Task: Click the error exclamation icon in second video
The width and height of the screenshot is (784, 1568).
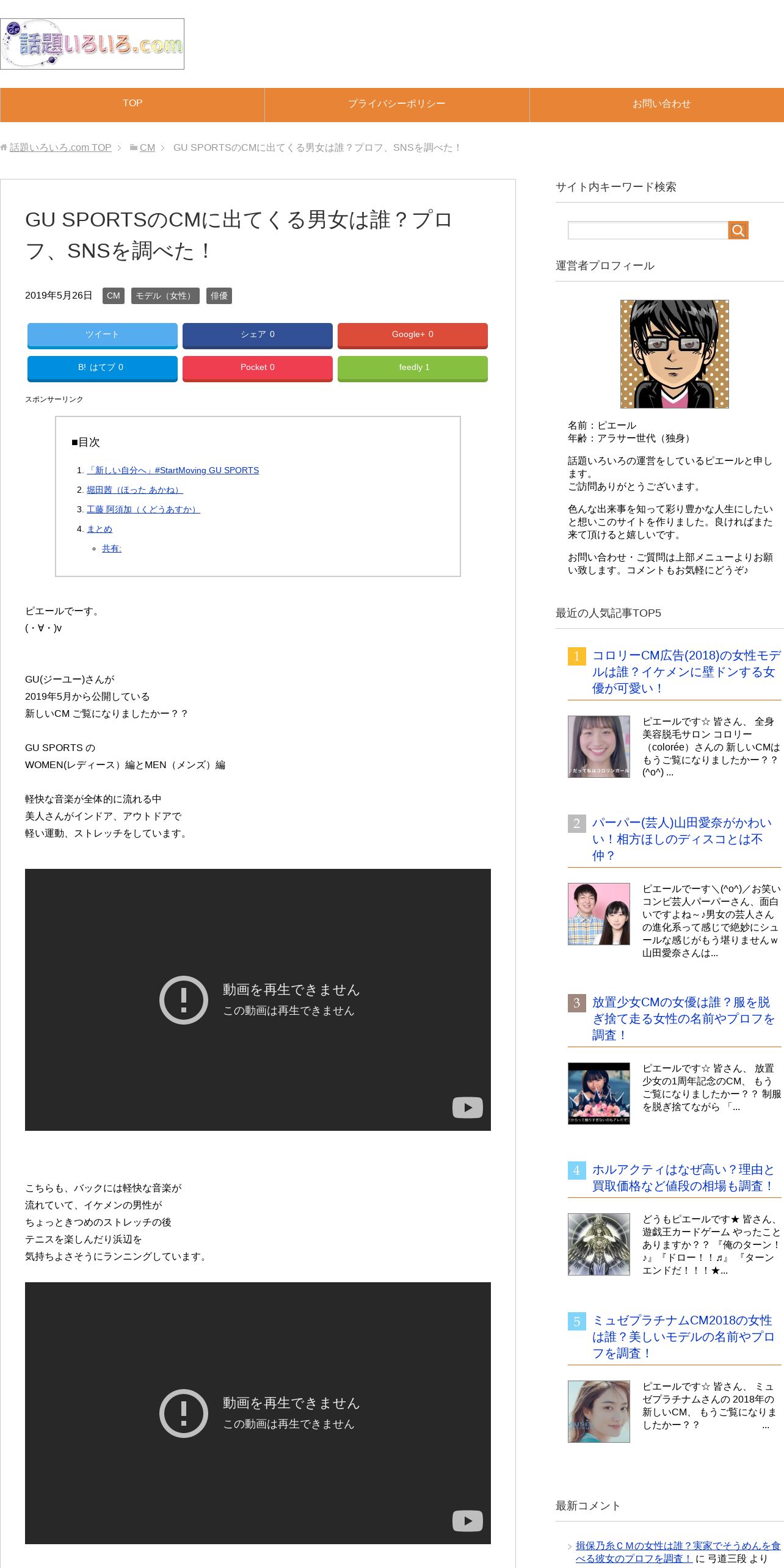Action: tap(184, 1414)
